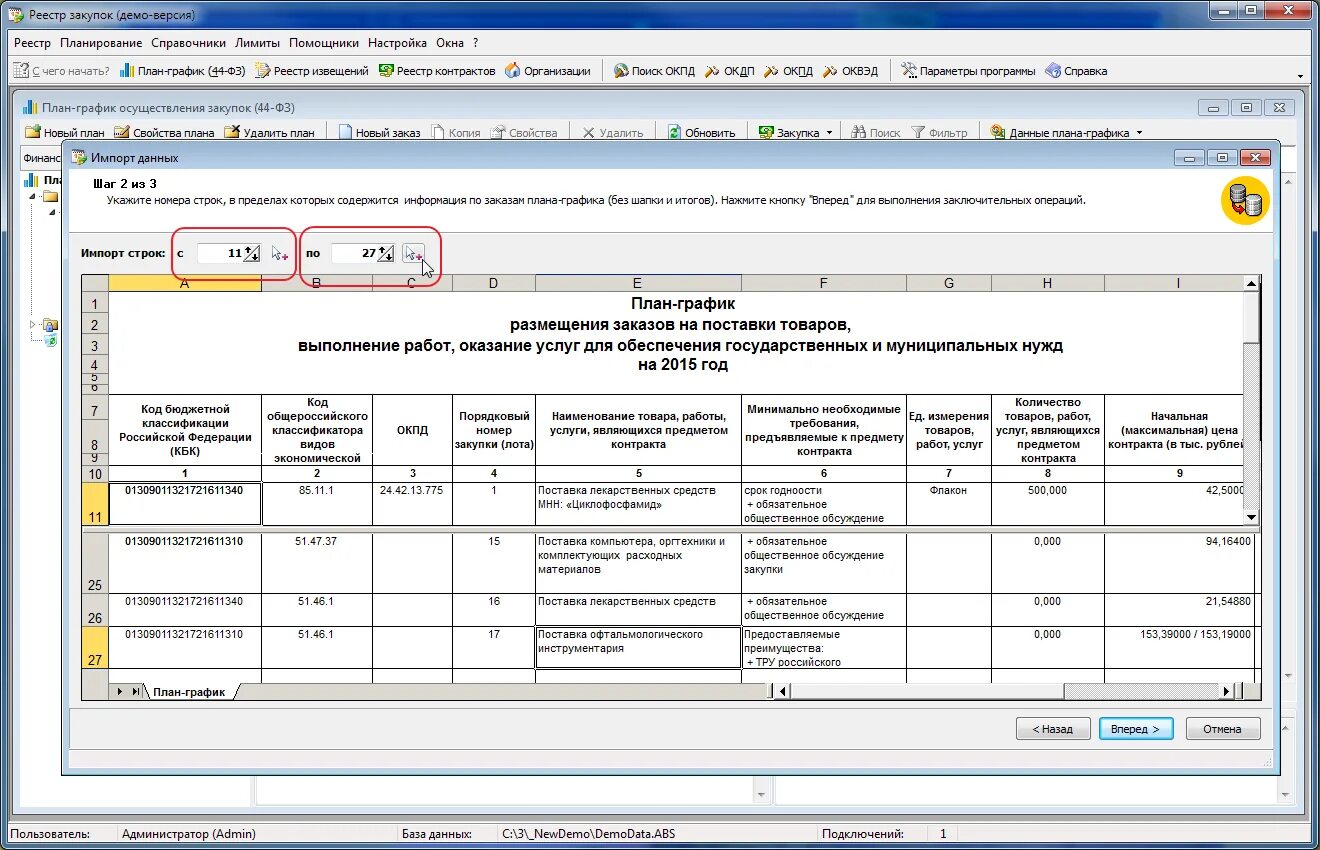Open План-график (44-ФЗ) from main toolbar

click(182, 71)
